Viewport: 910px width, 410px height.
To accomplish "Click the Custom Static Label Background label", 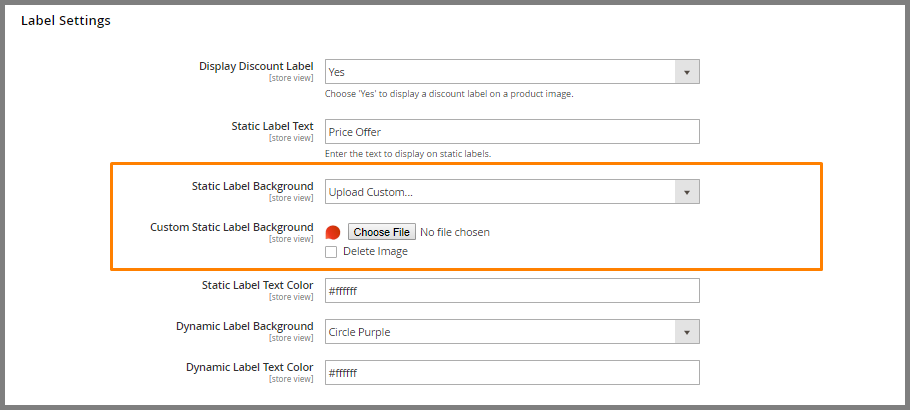I will [x=232, y=227].
